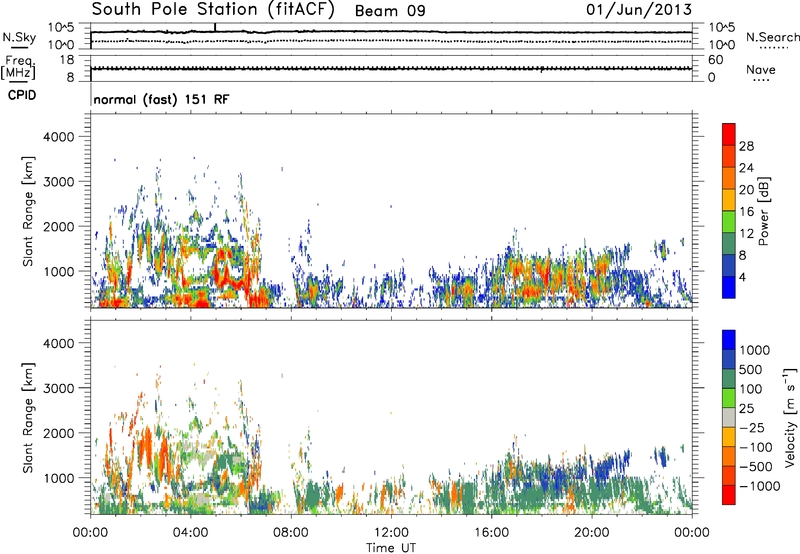Click the solid frequency trace line in Freq. [MHz] panel

[x=391, y=68]
